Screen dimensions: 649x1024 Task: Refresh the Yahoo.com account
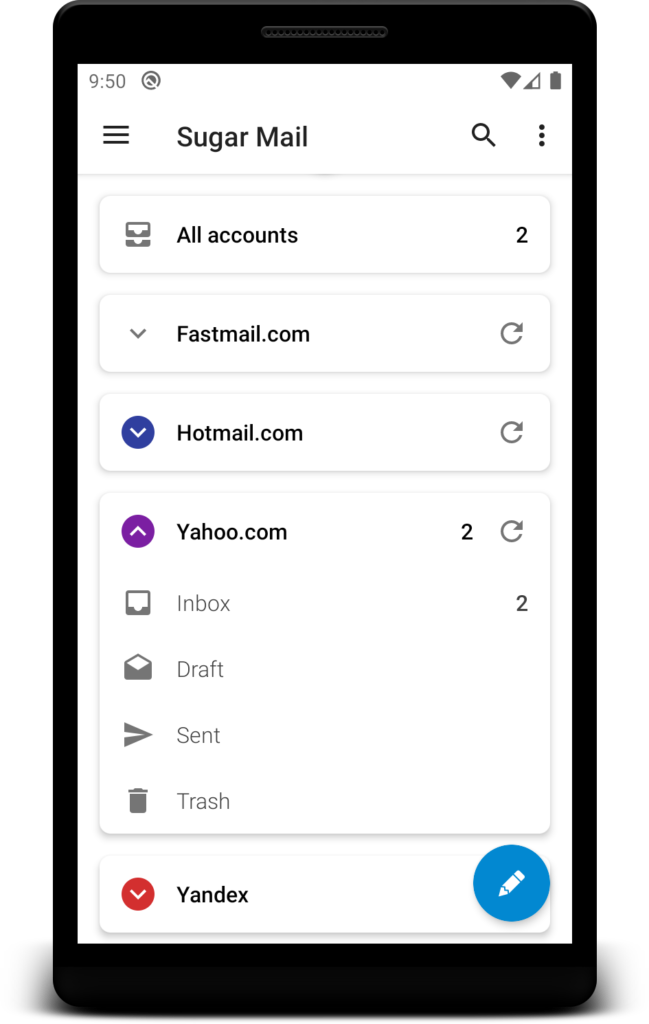click(x=511, y=531)
